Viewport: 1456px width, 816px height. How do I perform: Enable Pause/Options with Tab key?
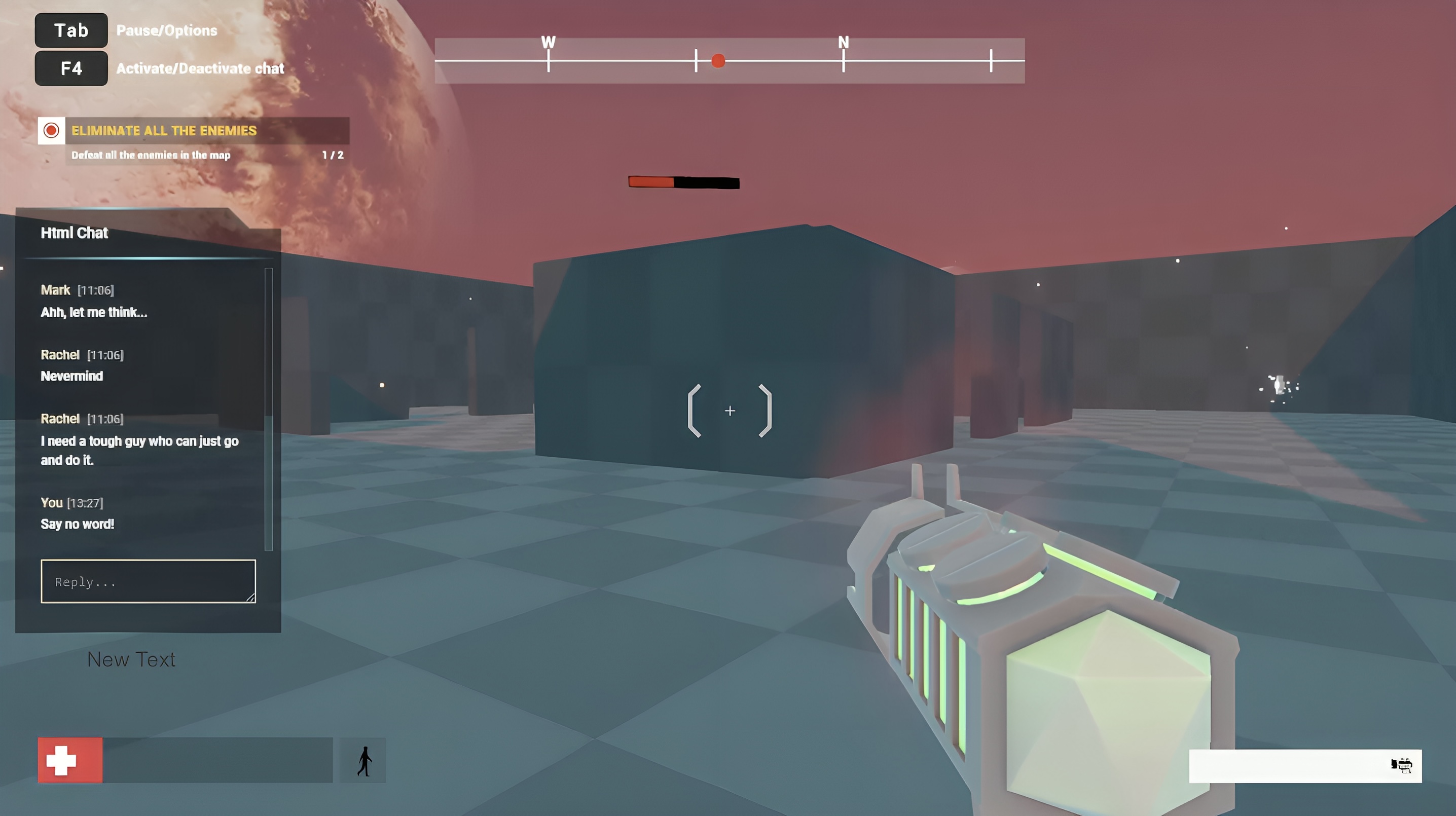tap(72, 29)
